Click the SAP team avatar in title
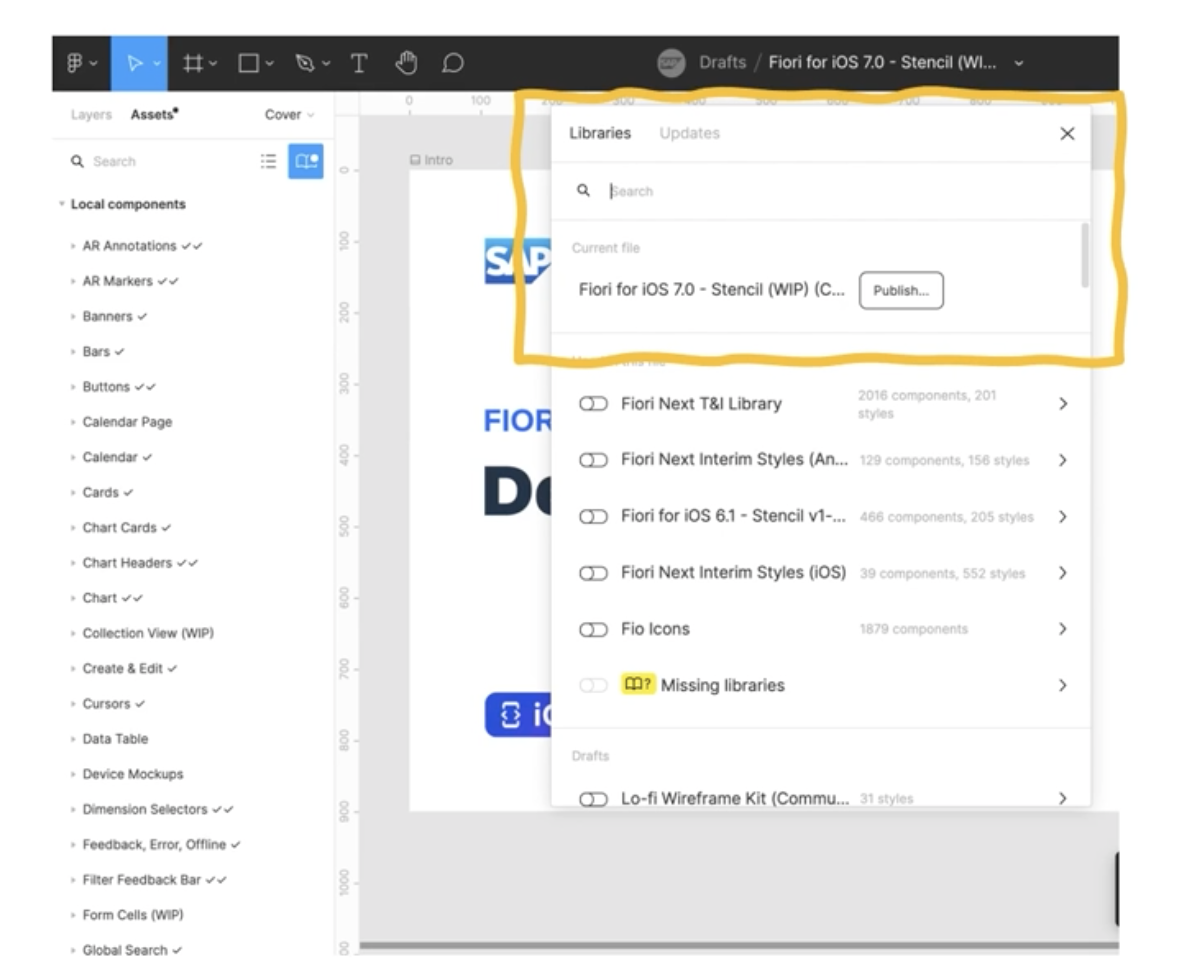 pyautogui.click(x=671, y=62)
